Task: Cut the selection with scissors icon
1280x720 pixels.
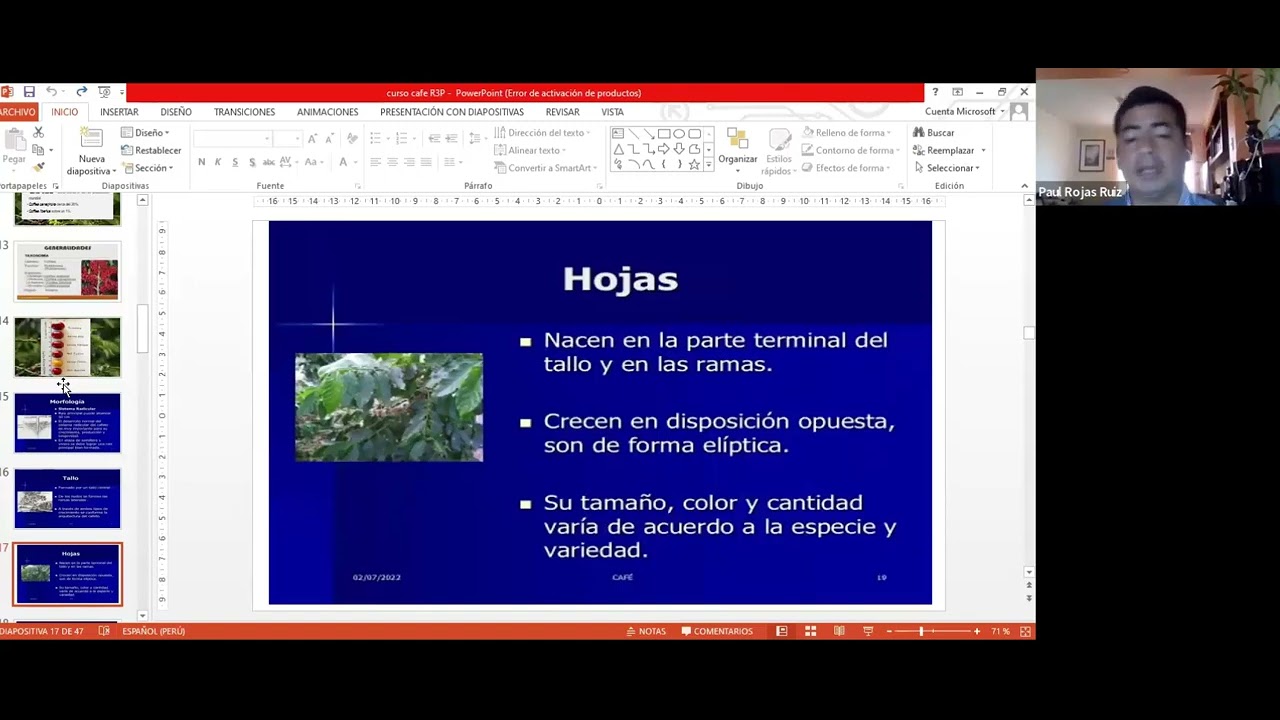Action: point(38,132)
